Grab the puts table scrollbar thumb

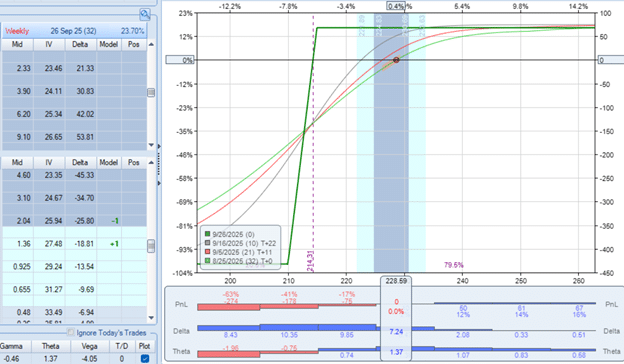(151, 246)
